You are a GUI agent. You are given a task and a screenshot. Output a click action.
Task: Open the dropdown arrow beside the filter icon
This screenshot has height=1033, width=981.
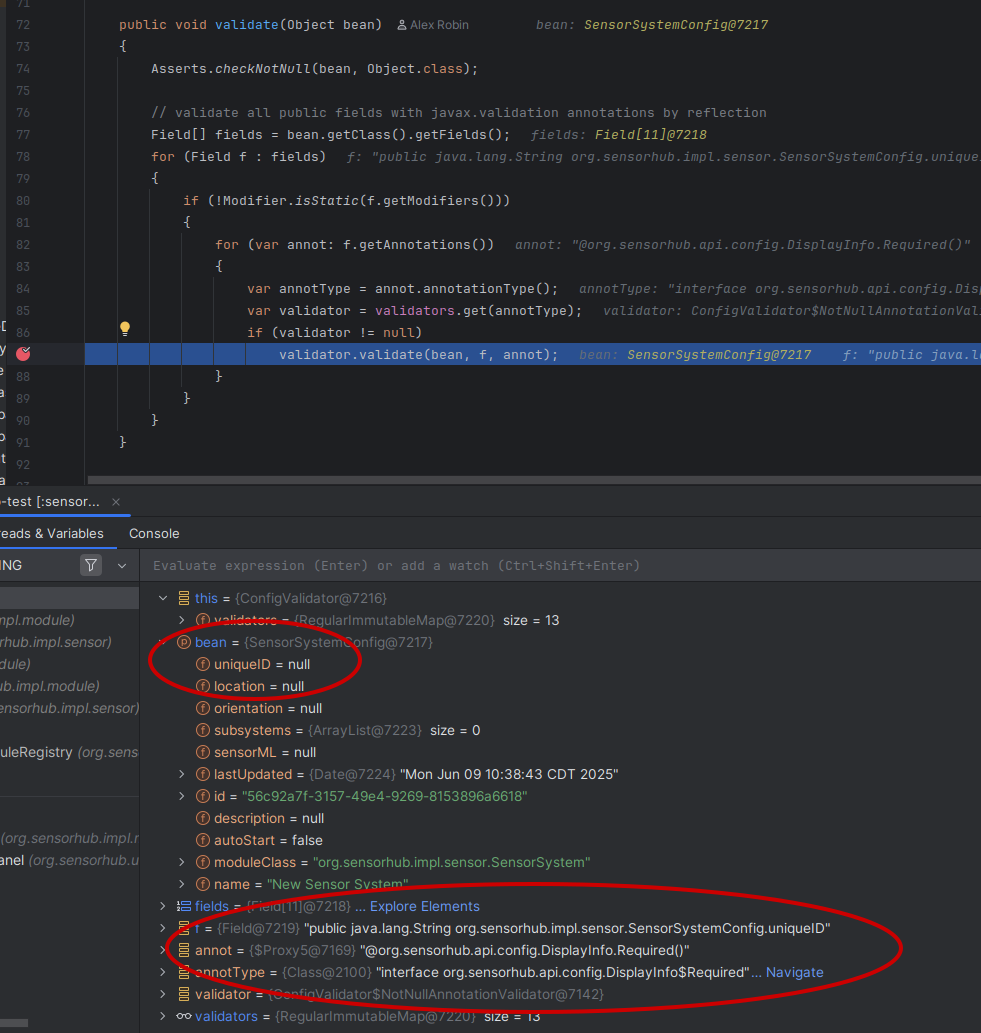pos(121,565)
